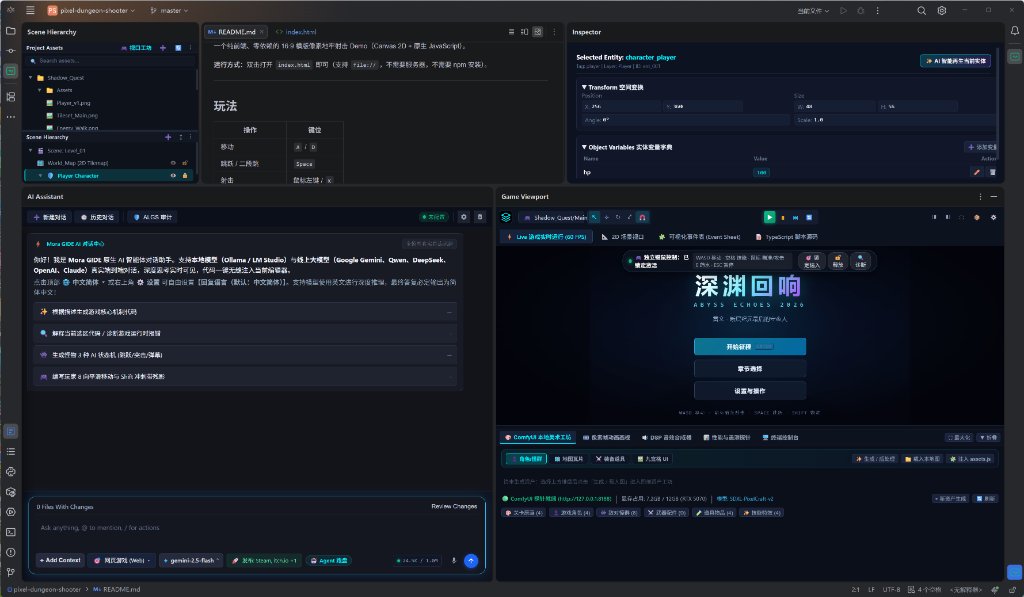Collapse the Scene: Level_01 node
Image resolution: width=1024 pixels, height=597 pixels.
pos(31,150)
